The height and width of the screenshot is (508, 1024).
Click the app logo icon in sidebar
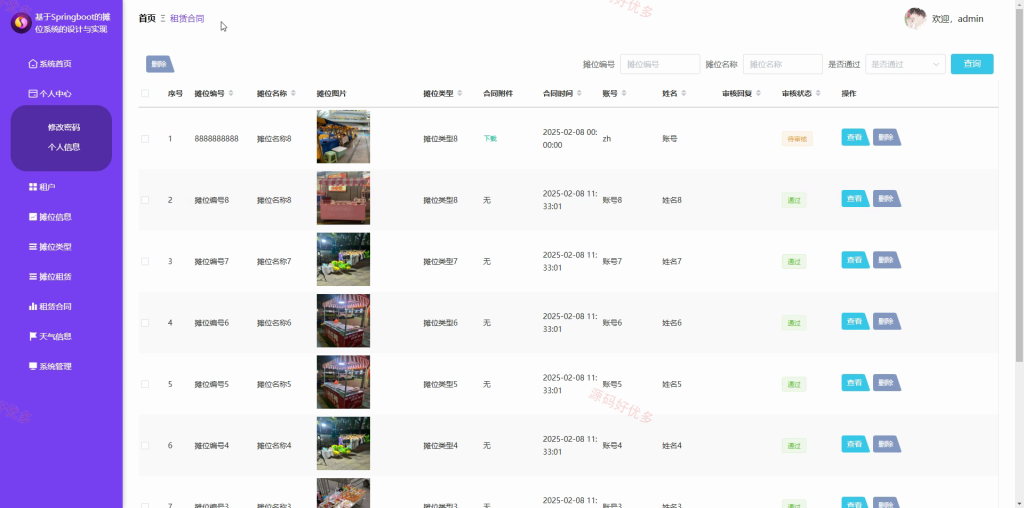pyautogui.click(x=21, y=24)
